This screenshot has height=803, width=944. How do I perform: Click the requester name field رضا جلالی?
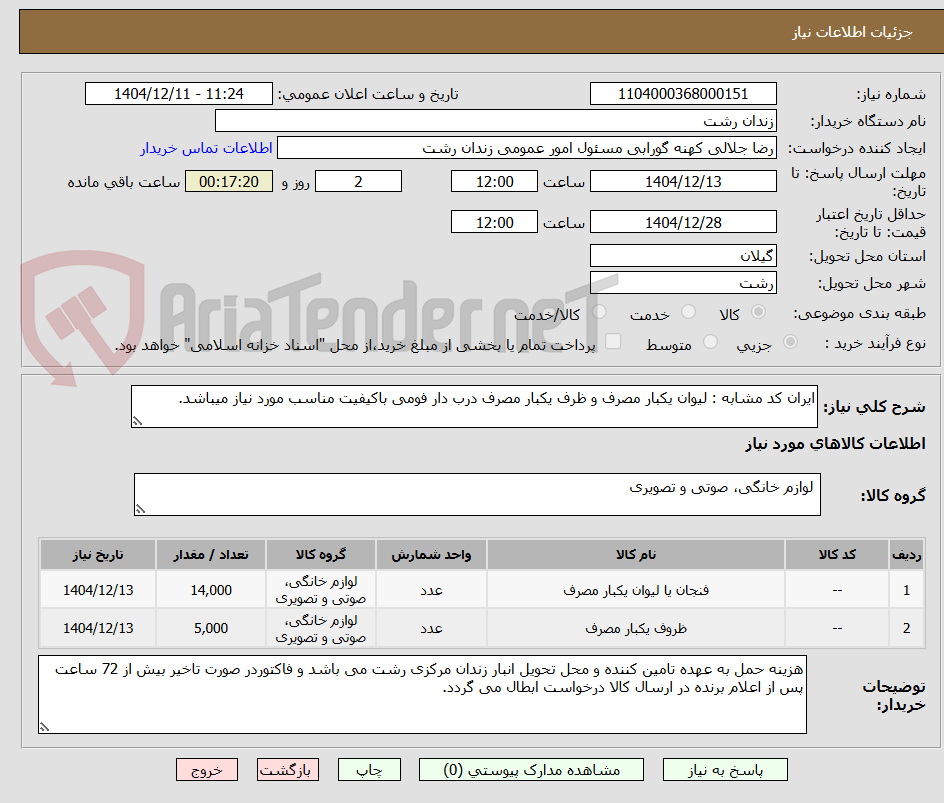(x=527, y=148)
